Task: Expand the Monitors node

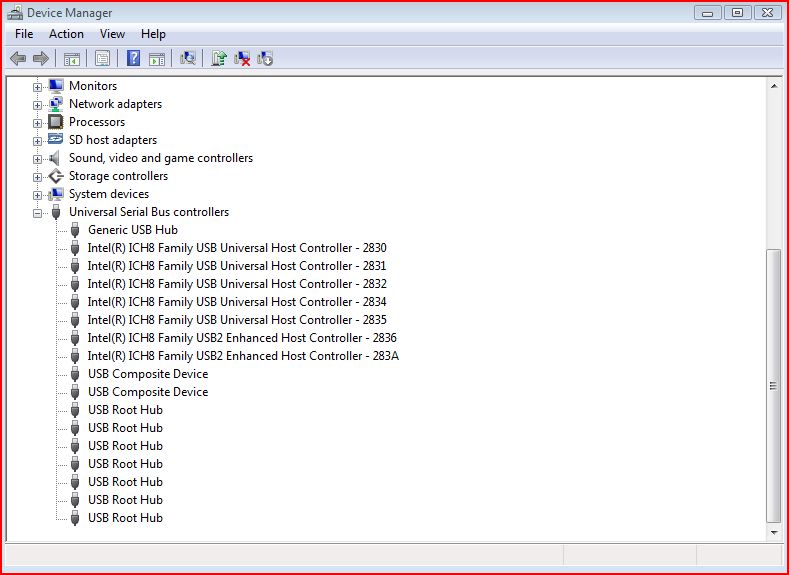Action: (x=37, y=87)
